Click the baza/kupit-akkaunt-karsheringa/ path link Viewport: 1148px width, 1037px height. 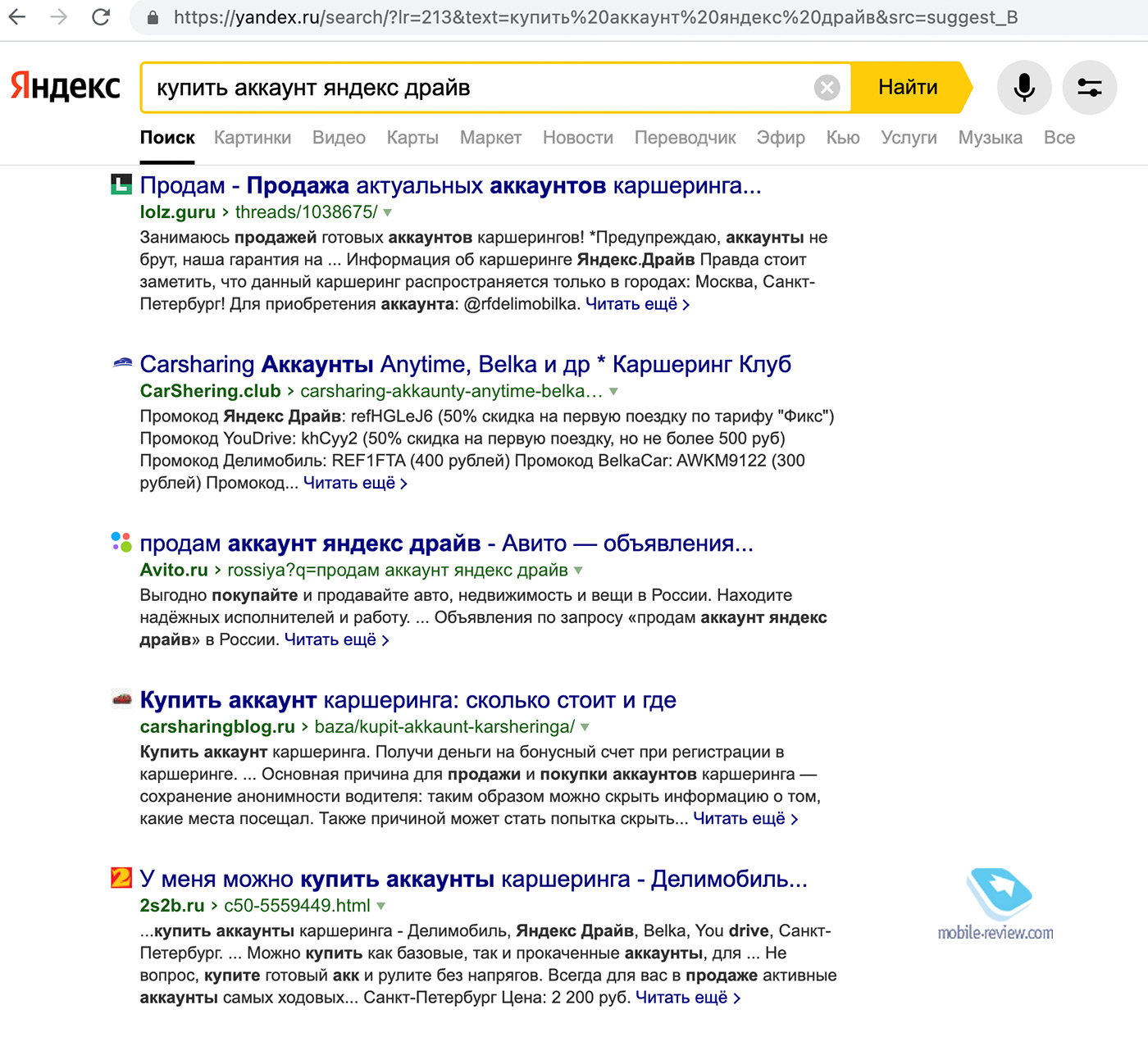[444, 726]
